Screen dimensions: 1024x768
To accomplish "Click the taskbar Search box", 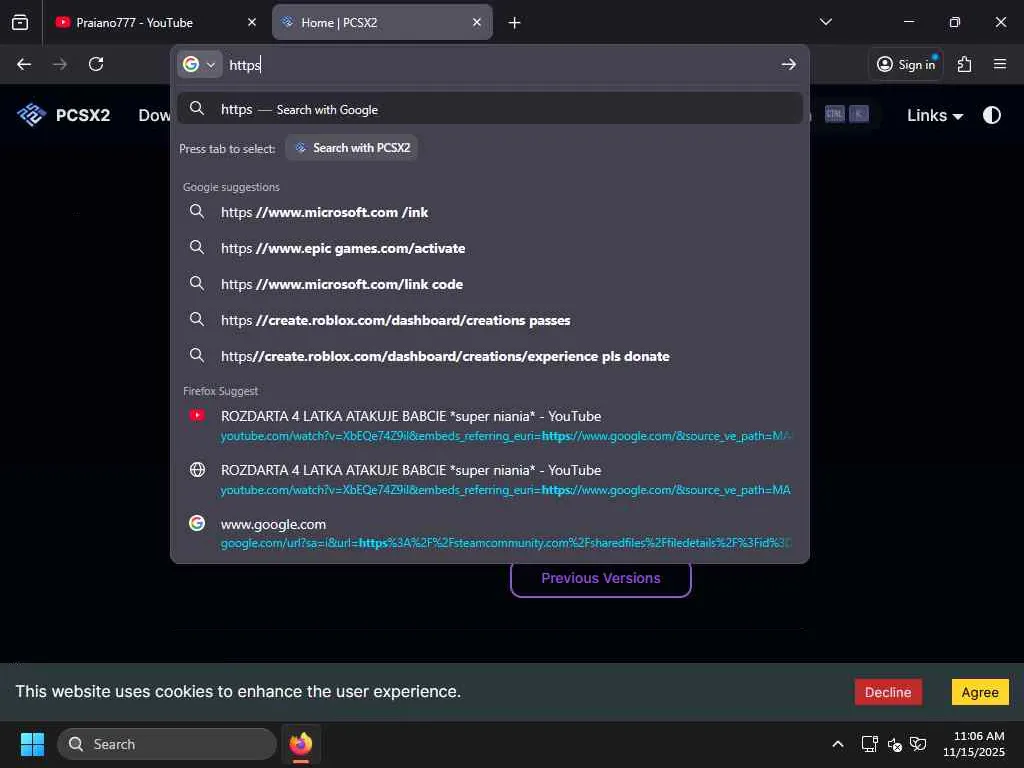I will [167, 744].
